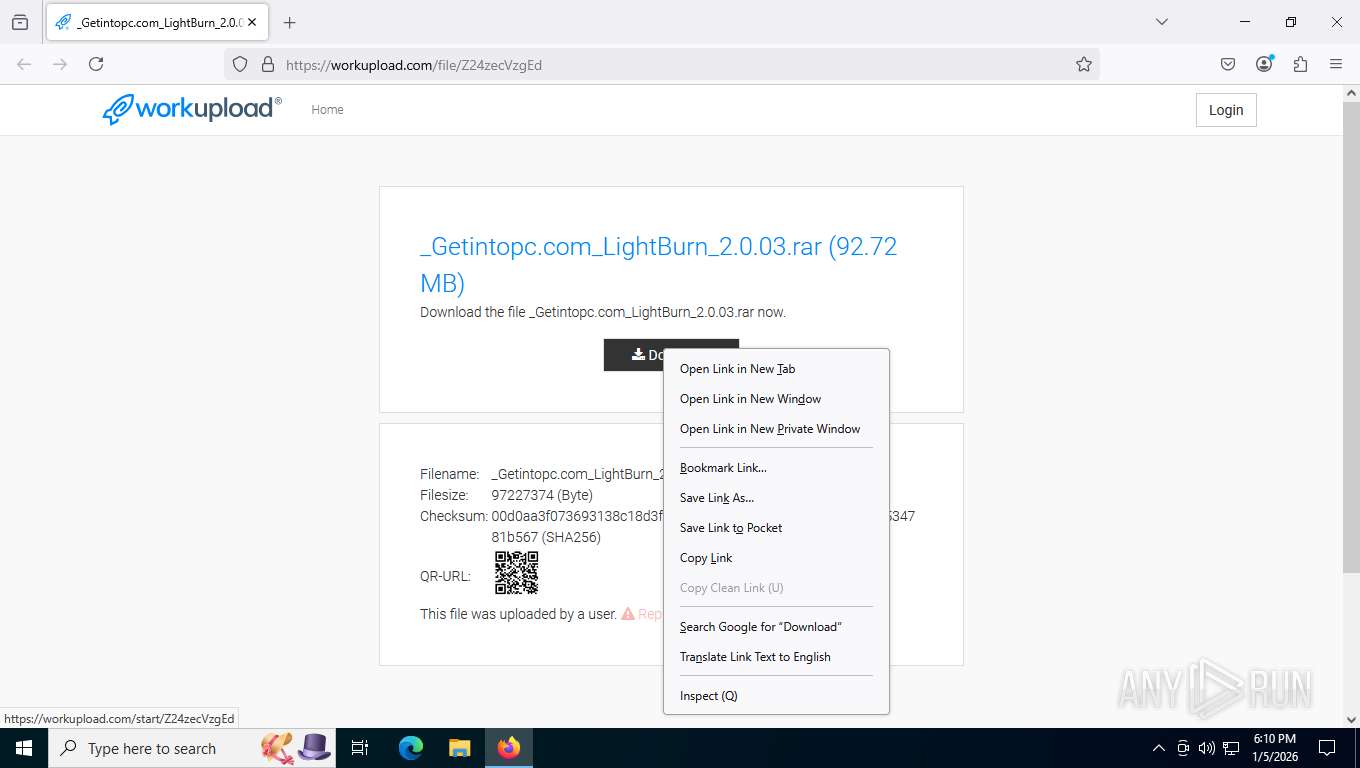Viewport: 1360px width, 768px height.
Task: Click the _Getintopc.com_LightBurn_2.0.03.rar file title link
Action: [658, 264]
